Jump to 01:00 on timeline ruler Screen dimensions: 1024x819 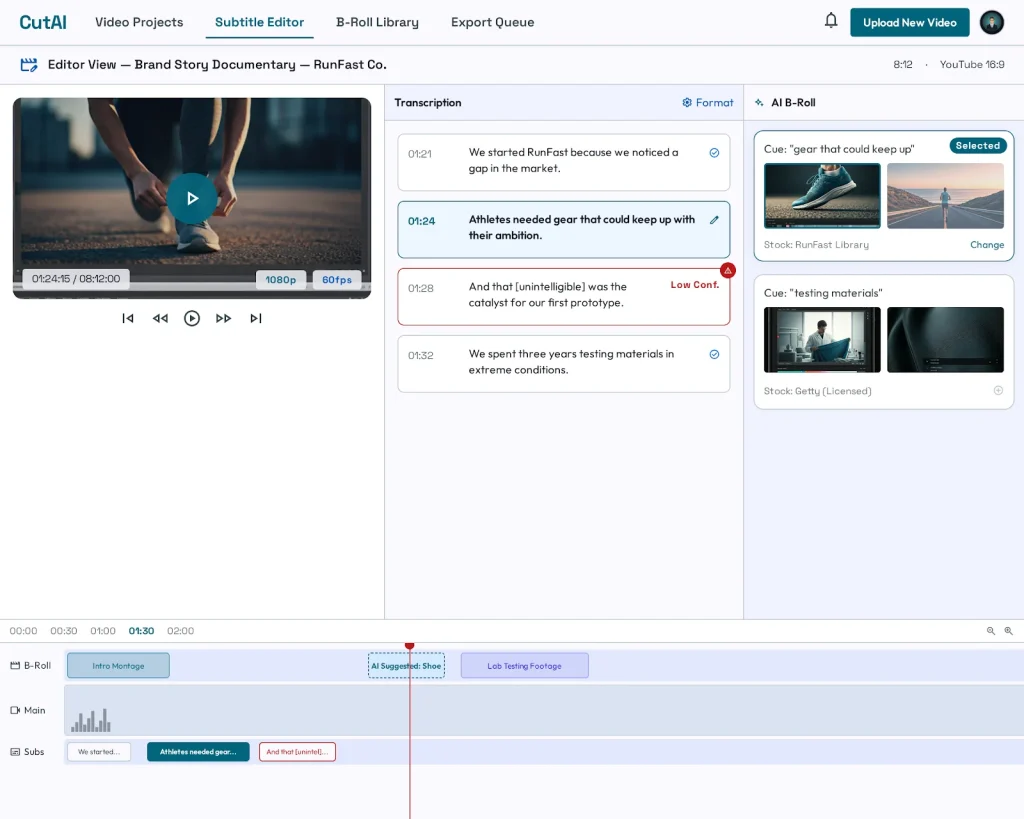[103, 631]
